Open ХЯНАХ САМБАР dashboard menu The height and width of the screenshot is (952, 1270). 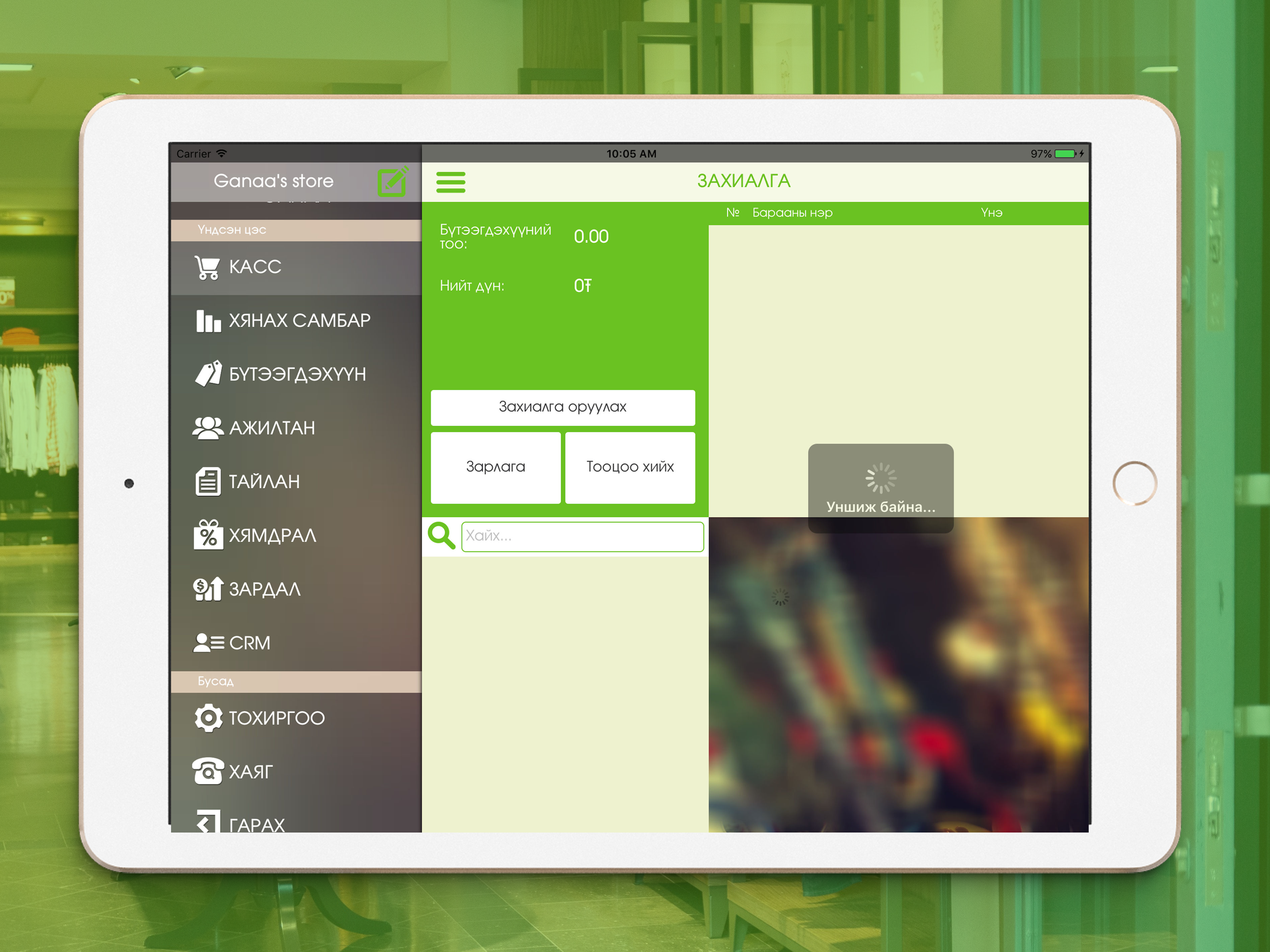tap(296, 321)
